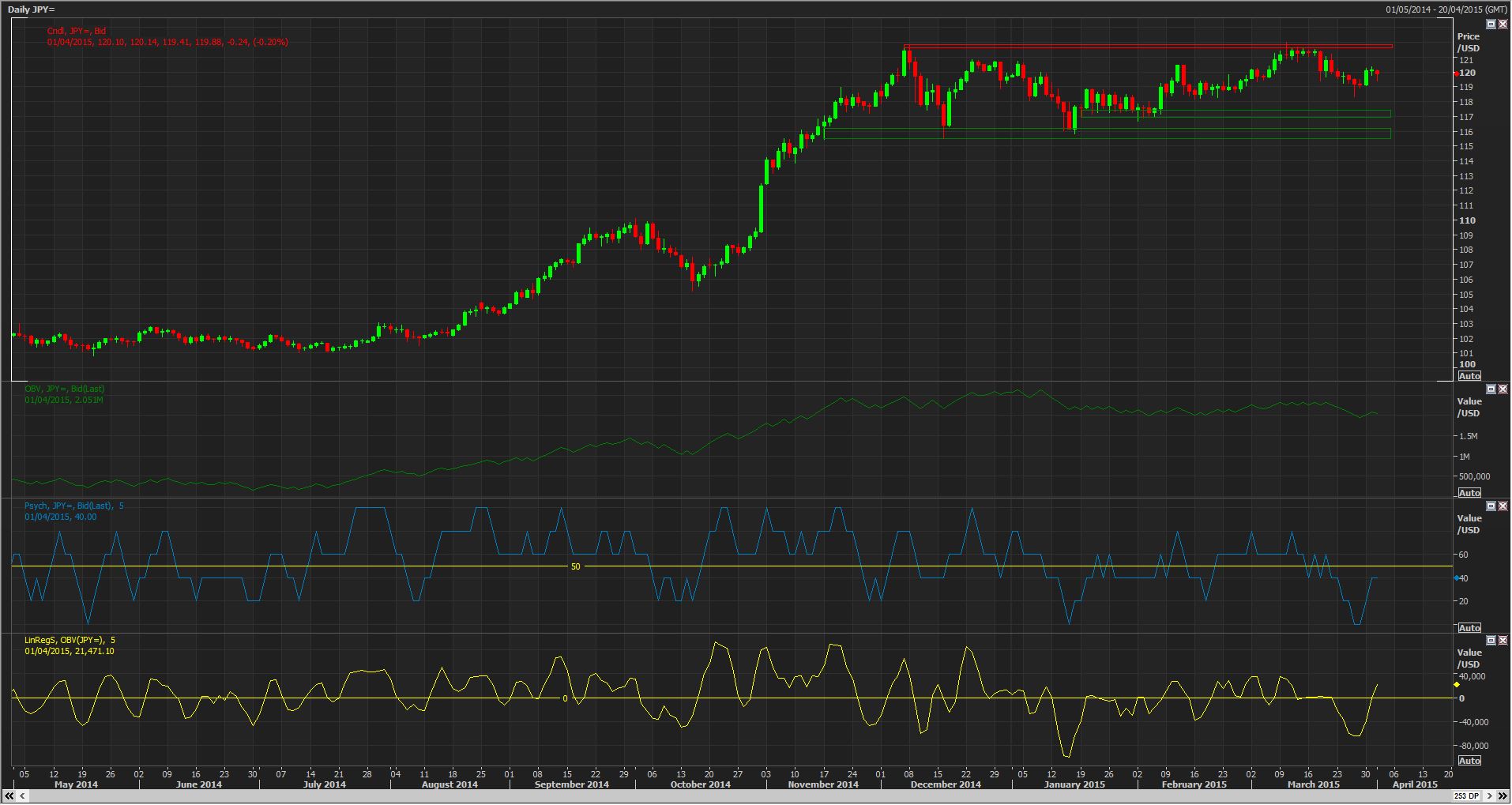Close the OBV indicator pane
1512x805 pixels.
[x=1503, y=389]
